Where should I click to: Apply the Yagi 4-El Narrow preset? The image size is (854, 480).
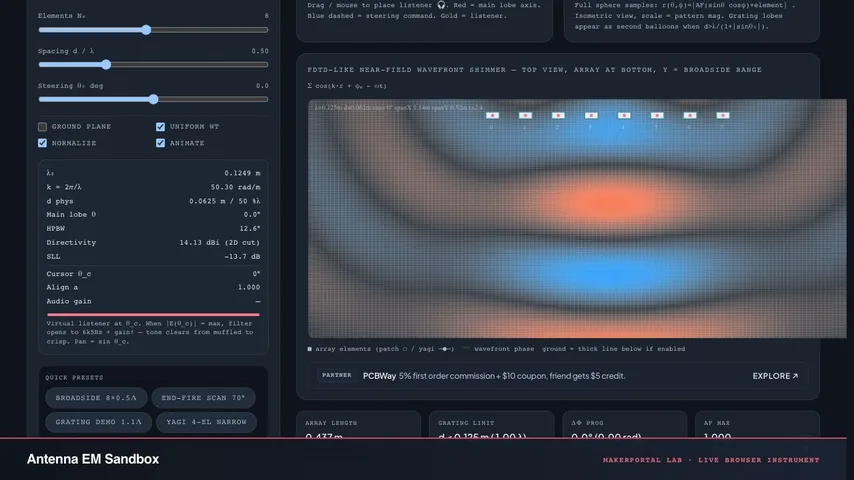[206, 422]
